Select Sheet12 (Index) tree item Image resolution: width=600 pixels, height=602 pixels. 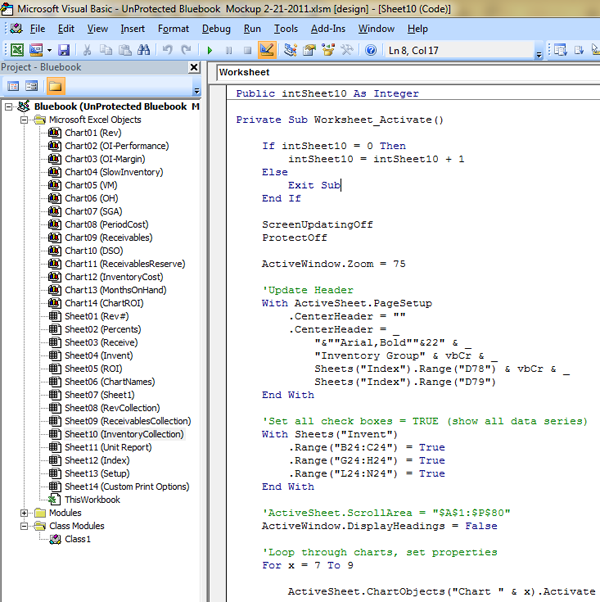coord(97,460)
